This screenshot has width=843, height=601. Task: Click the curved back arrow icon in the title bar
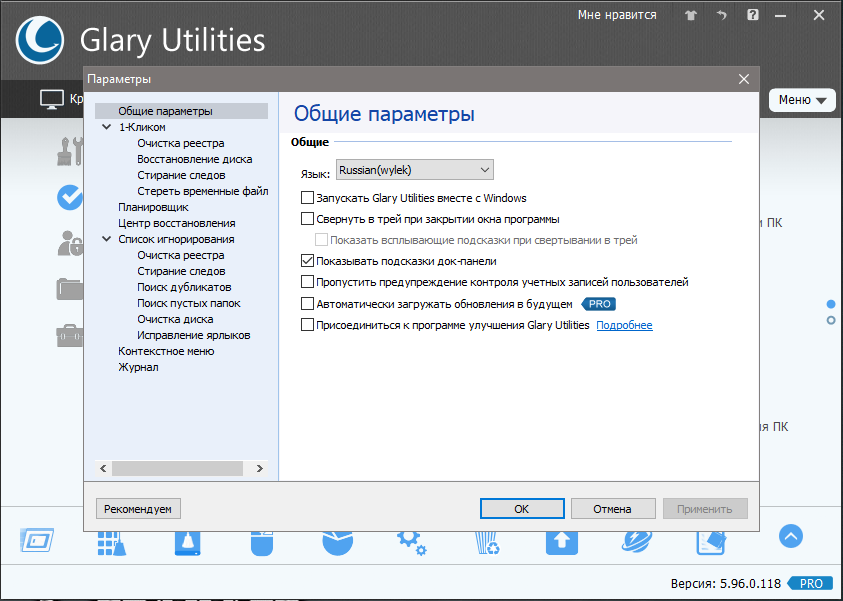[x=721, y=15]
